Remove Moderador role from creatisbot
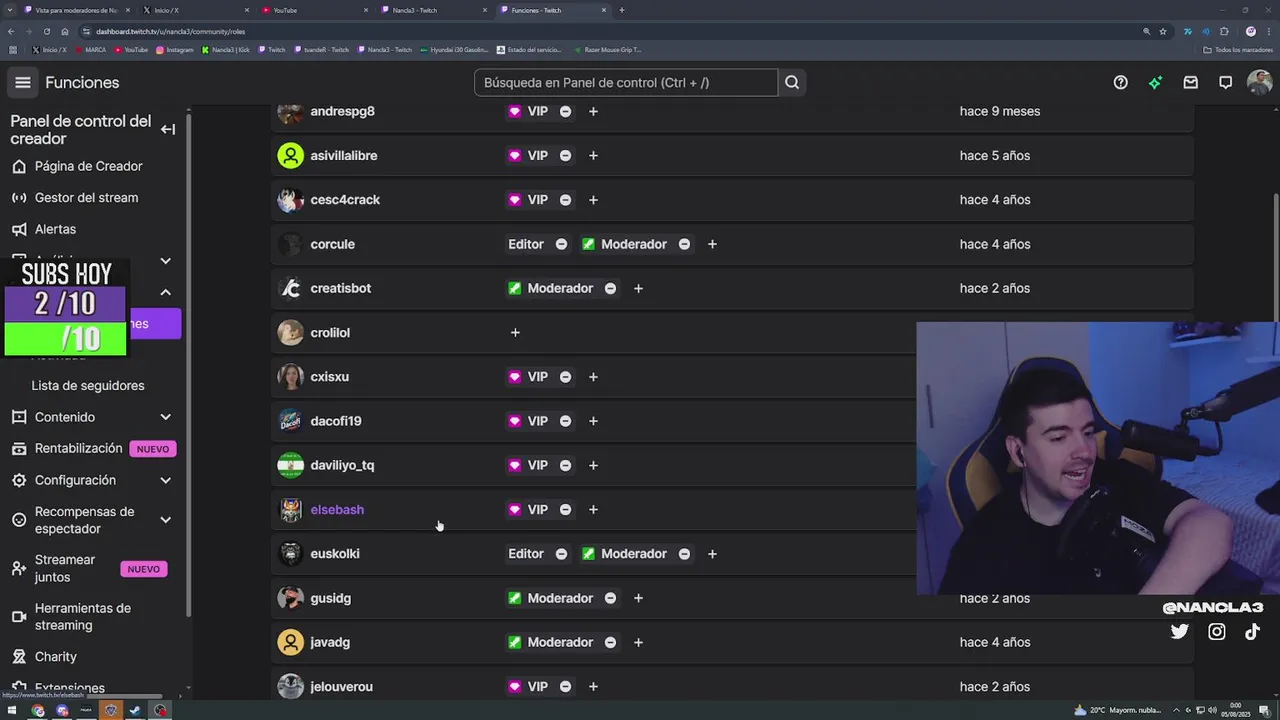This screenshot has height=720, width=1280. pos(610,288)
